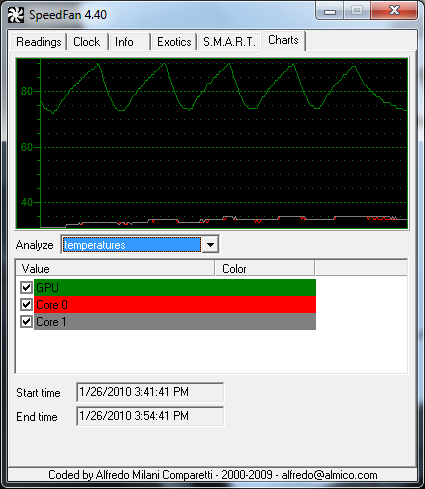Uncheck the GPU checkbox
The image size is (425, 489).
pos(26,287)
